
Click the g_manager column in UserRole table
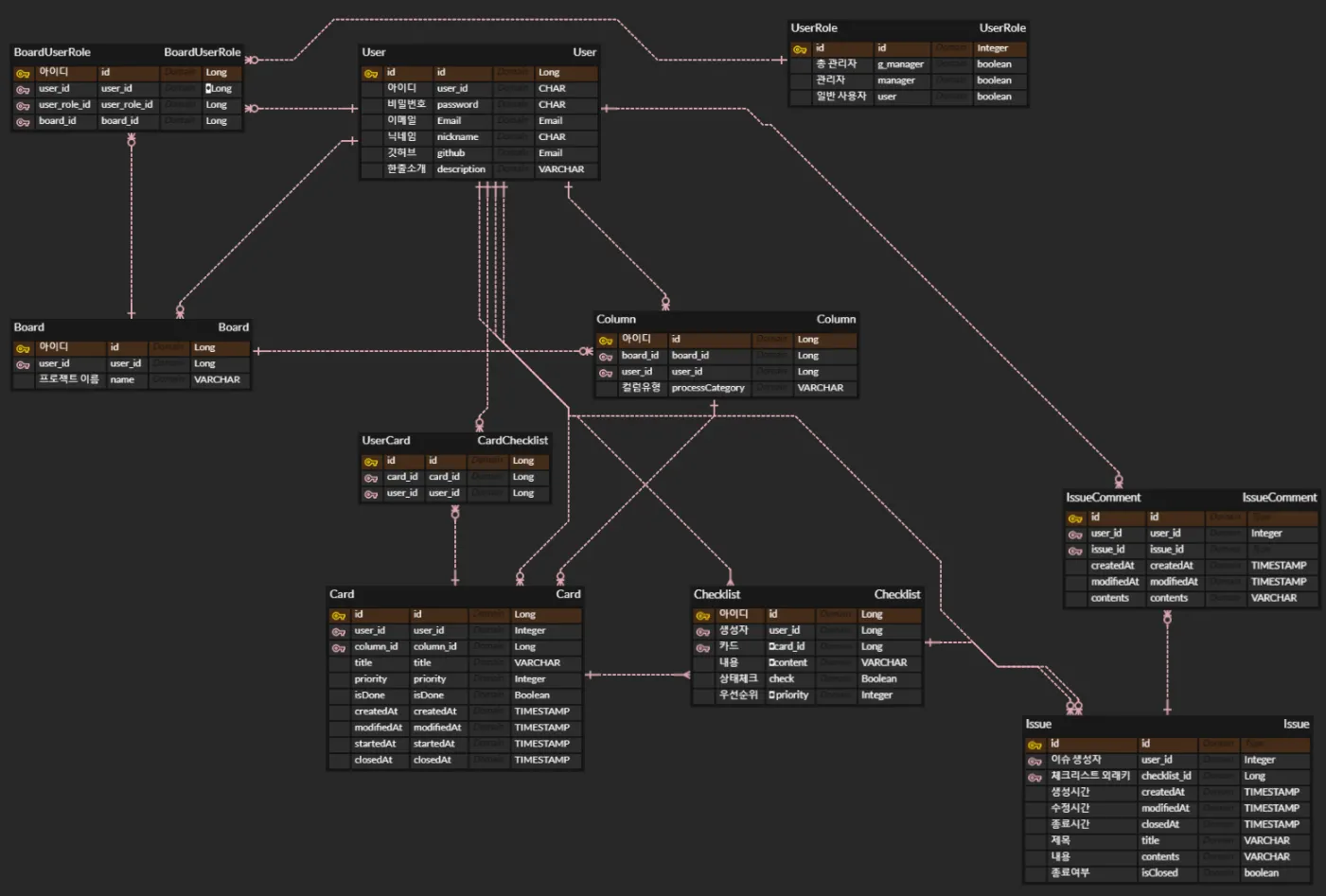pyautogui.click(x=900, y=65)
